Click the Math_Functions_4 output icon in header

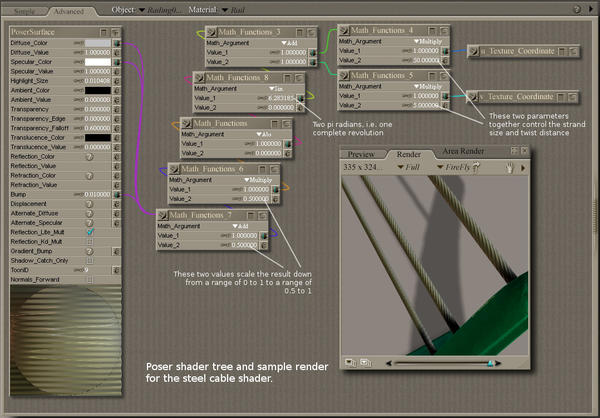(x=344, y=30)
